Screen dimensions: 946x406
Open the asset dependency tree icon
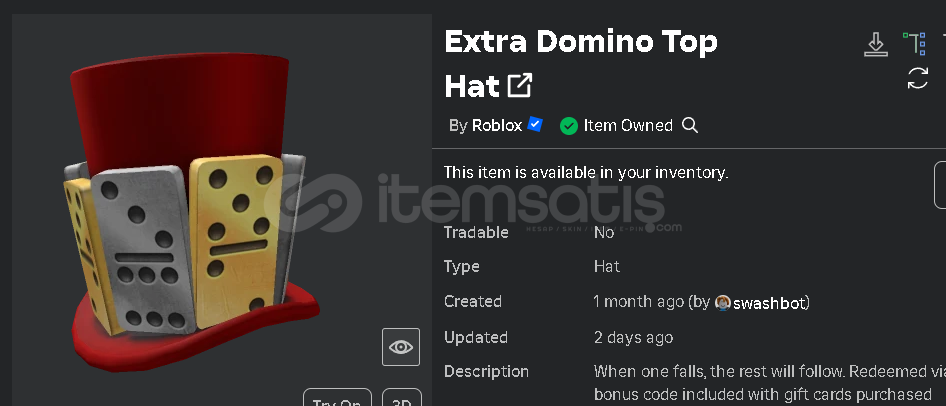[x=914, y=44]
